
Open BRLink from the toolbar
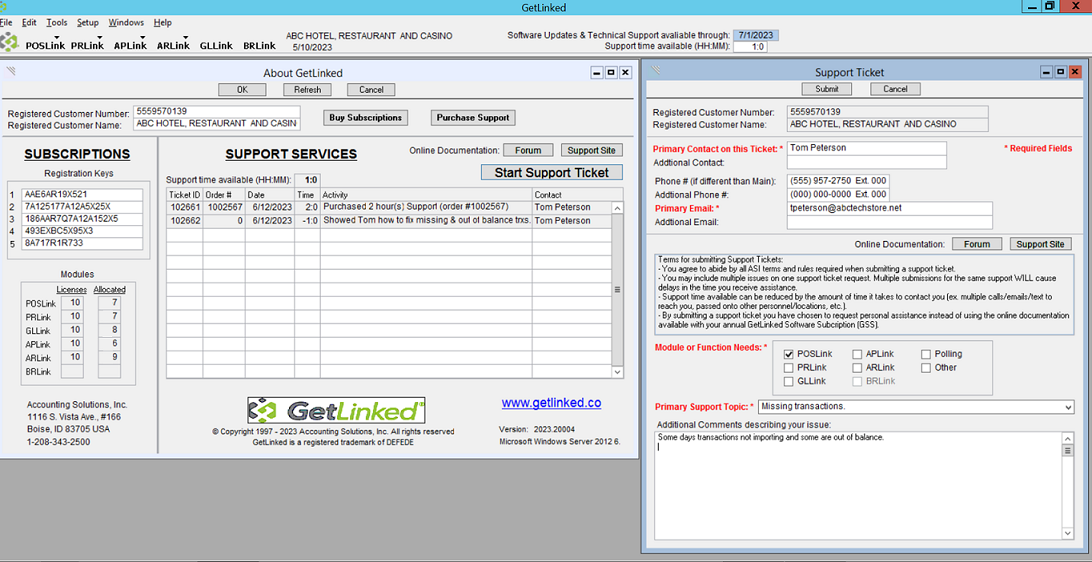click(259, 45)
